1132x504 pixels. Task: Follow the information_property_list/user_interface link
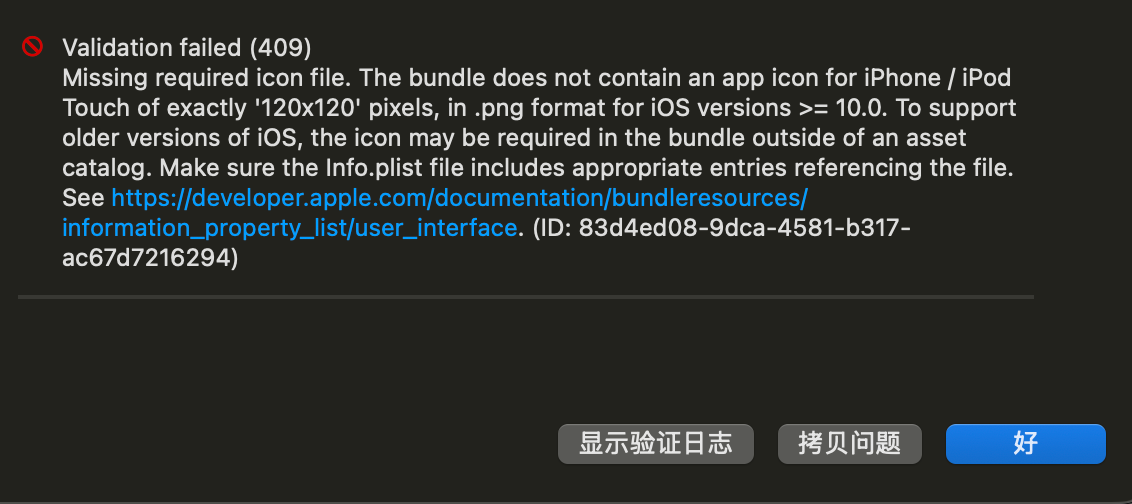(x=289, y=228)
